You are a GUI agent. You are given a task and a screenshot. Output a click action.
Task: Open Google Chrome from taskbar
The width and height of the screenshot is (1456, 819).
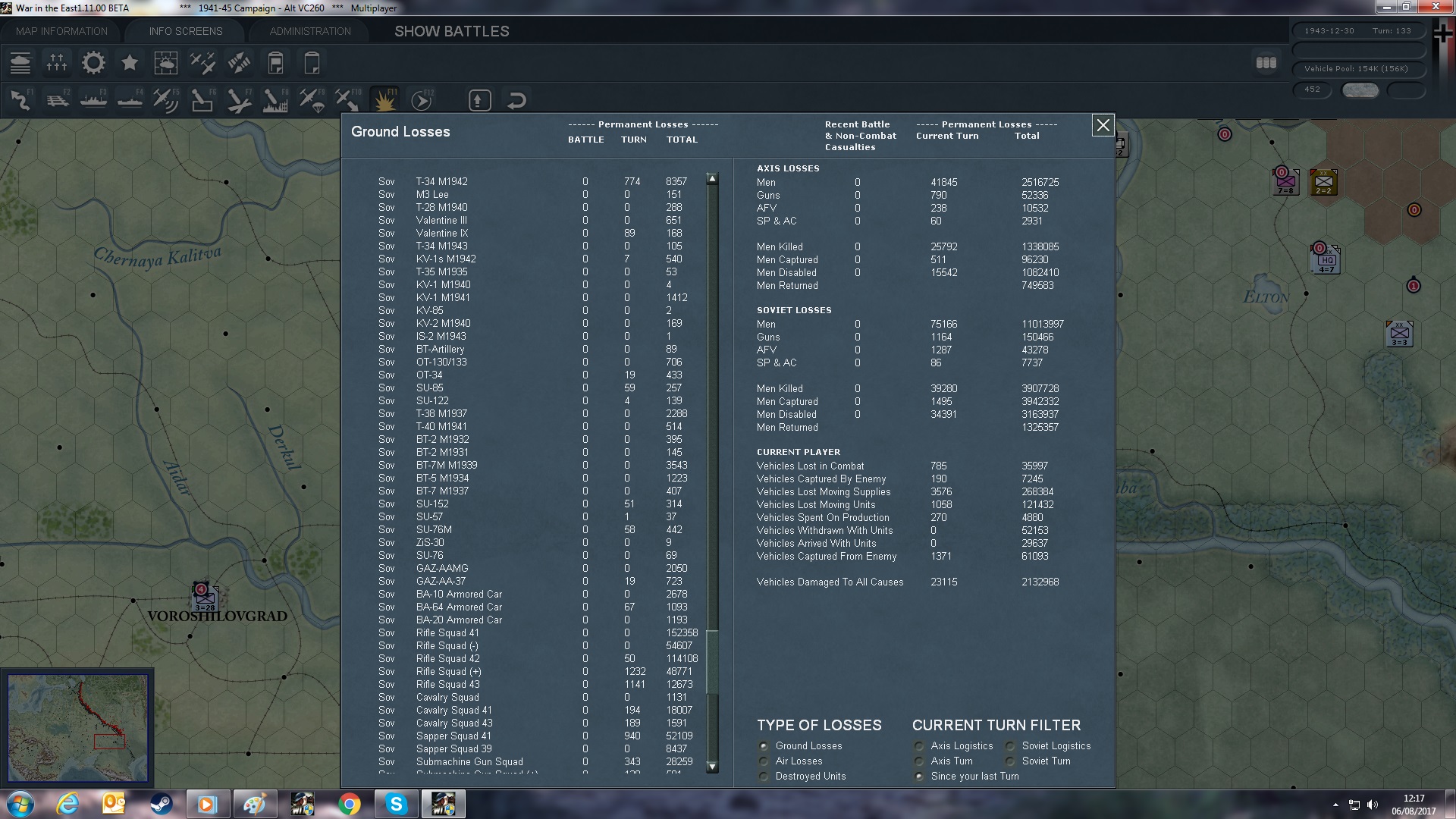[x=349, y=804]
